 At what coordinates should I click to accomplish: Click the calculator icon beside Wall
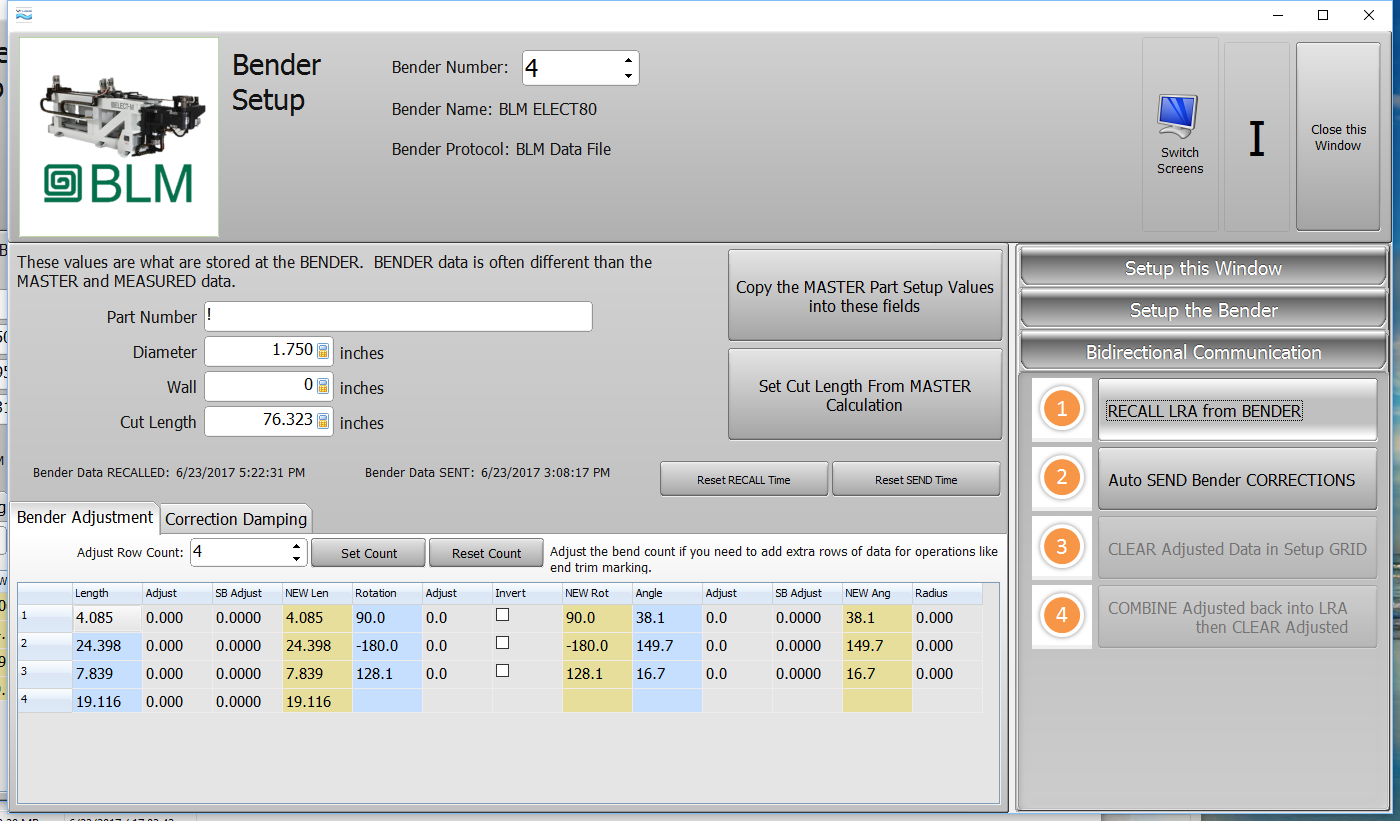[x=323, y=386]
